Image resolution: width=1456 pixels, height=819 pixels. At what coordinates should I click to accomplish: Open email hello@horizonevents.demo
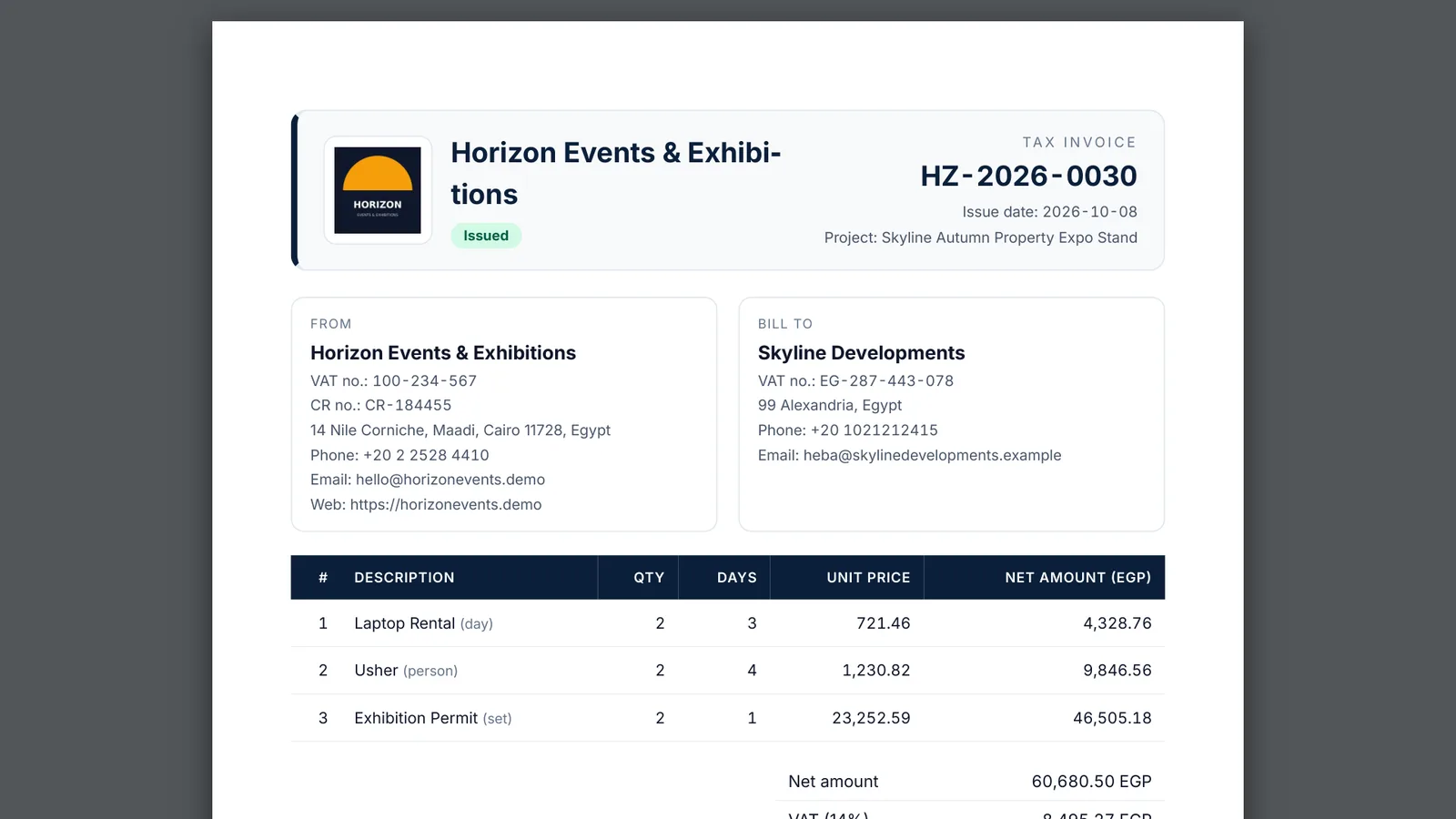(428, 480)
